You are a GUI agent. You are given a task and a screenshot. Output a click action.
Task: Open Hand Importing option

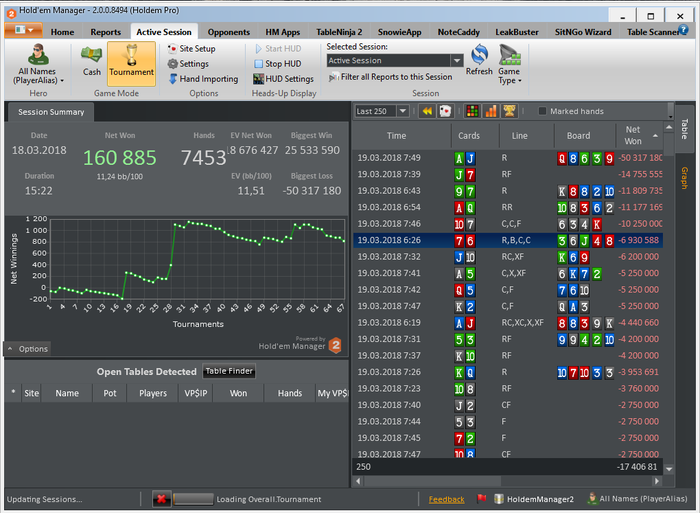[x=203, y=79]
